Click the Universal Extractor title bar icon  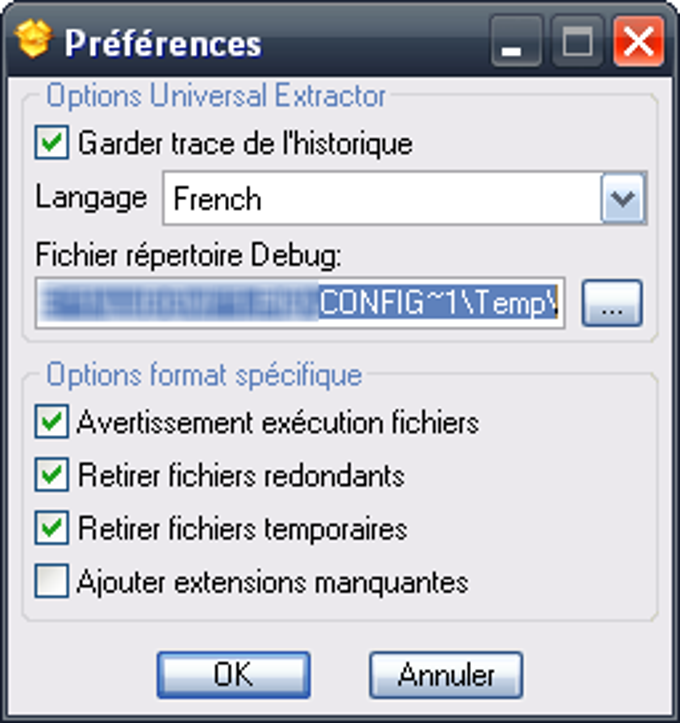[33, 39]
